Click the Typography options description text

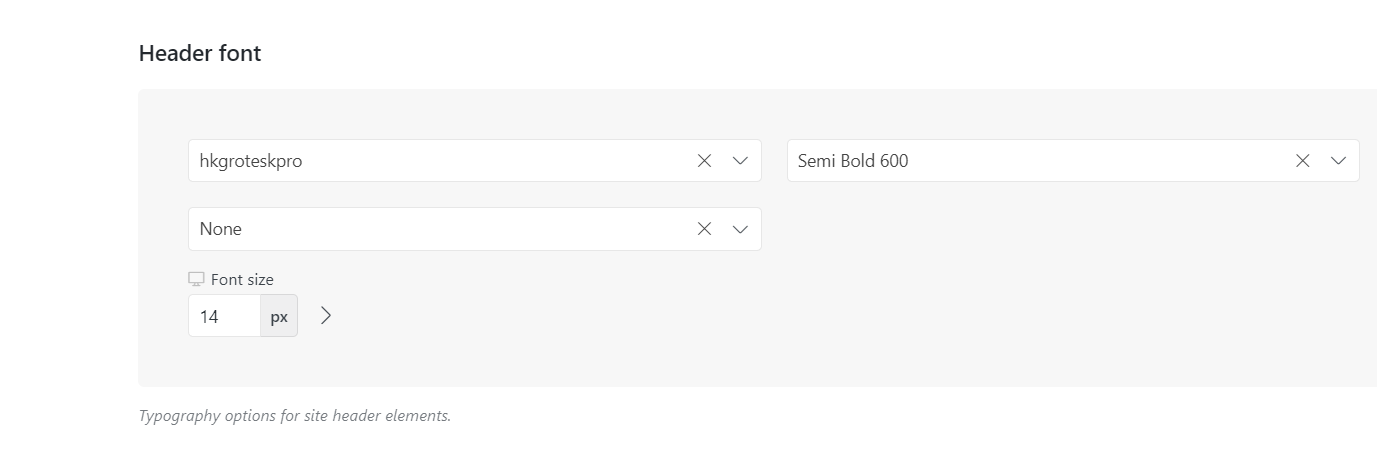295,415
